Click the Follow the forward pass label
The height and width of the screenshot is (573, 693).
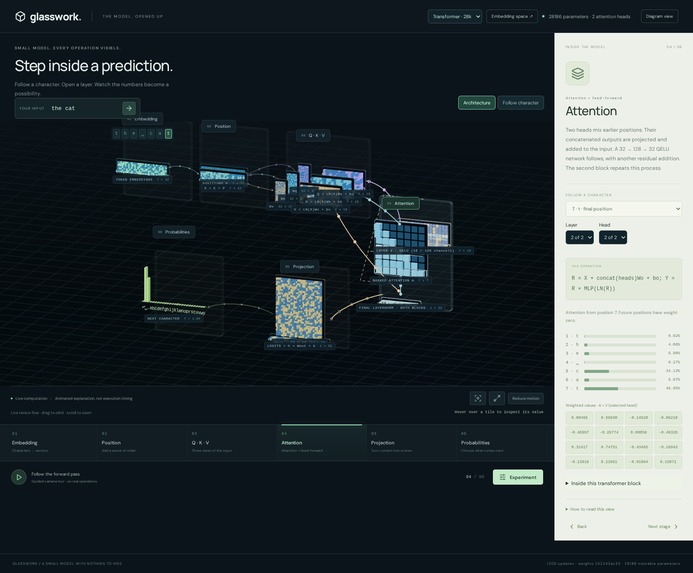(56, 474)
